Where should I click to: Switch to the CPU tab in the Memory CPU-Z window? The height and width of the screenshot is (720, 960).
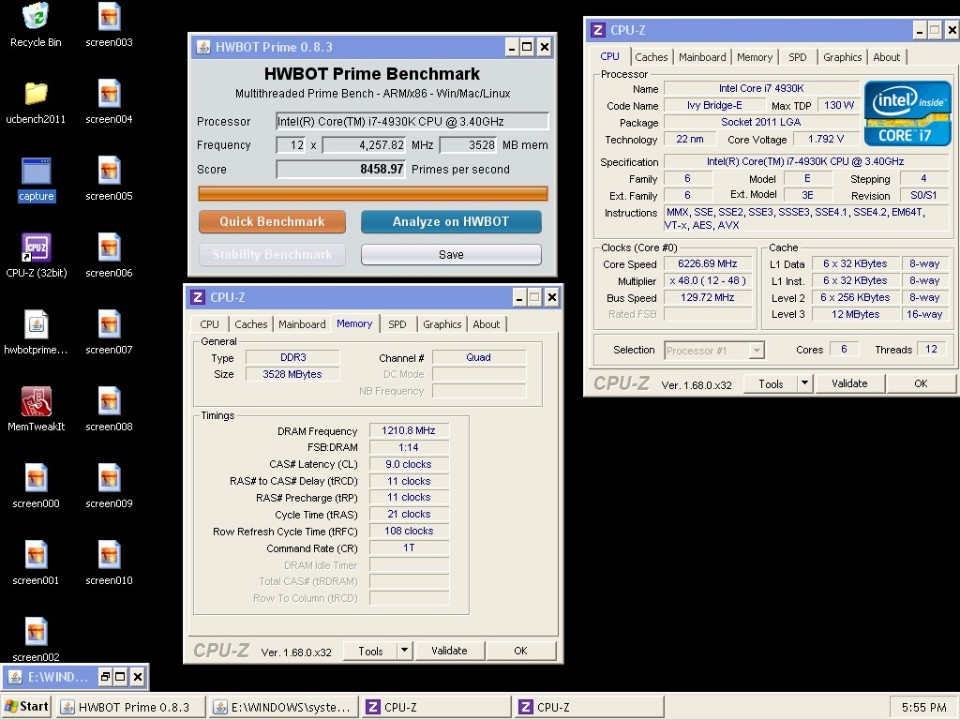pyautogui.click(x=209, y=324)
